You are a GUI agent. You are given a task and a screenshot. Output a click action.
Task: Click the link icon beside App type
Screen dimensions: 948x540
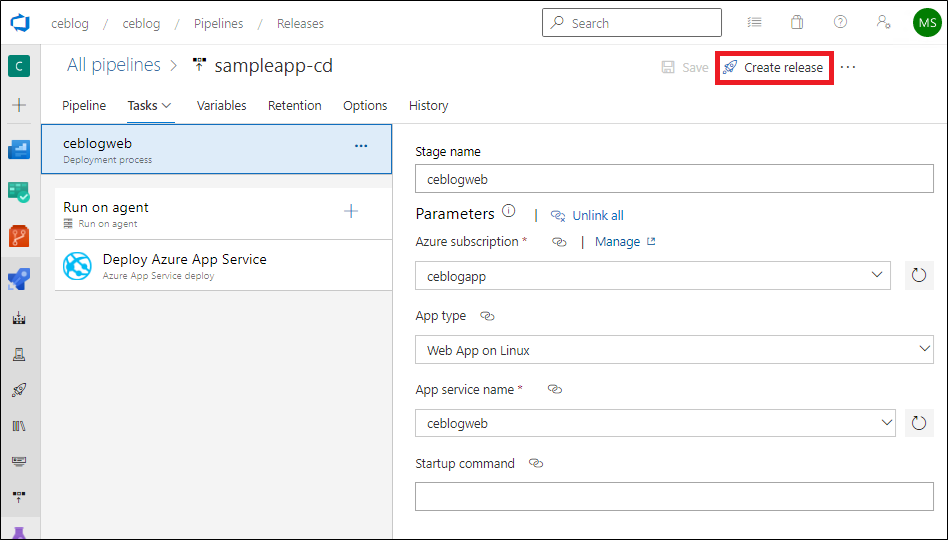tap(487, 316)
